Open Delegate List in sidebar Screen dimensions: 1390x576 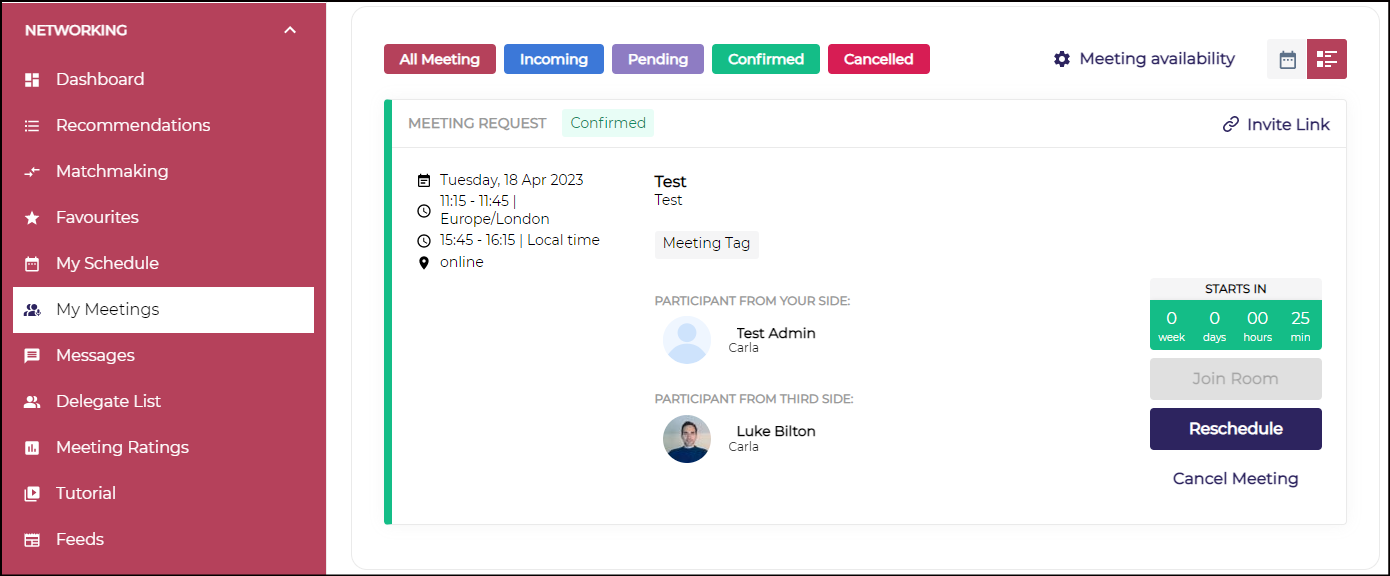click(108, 402)
